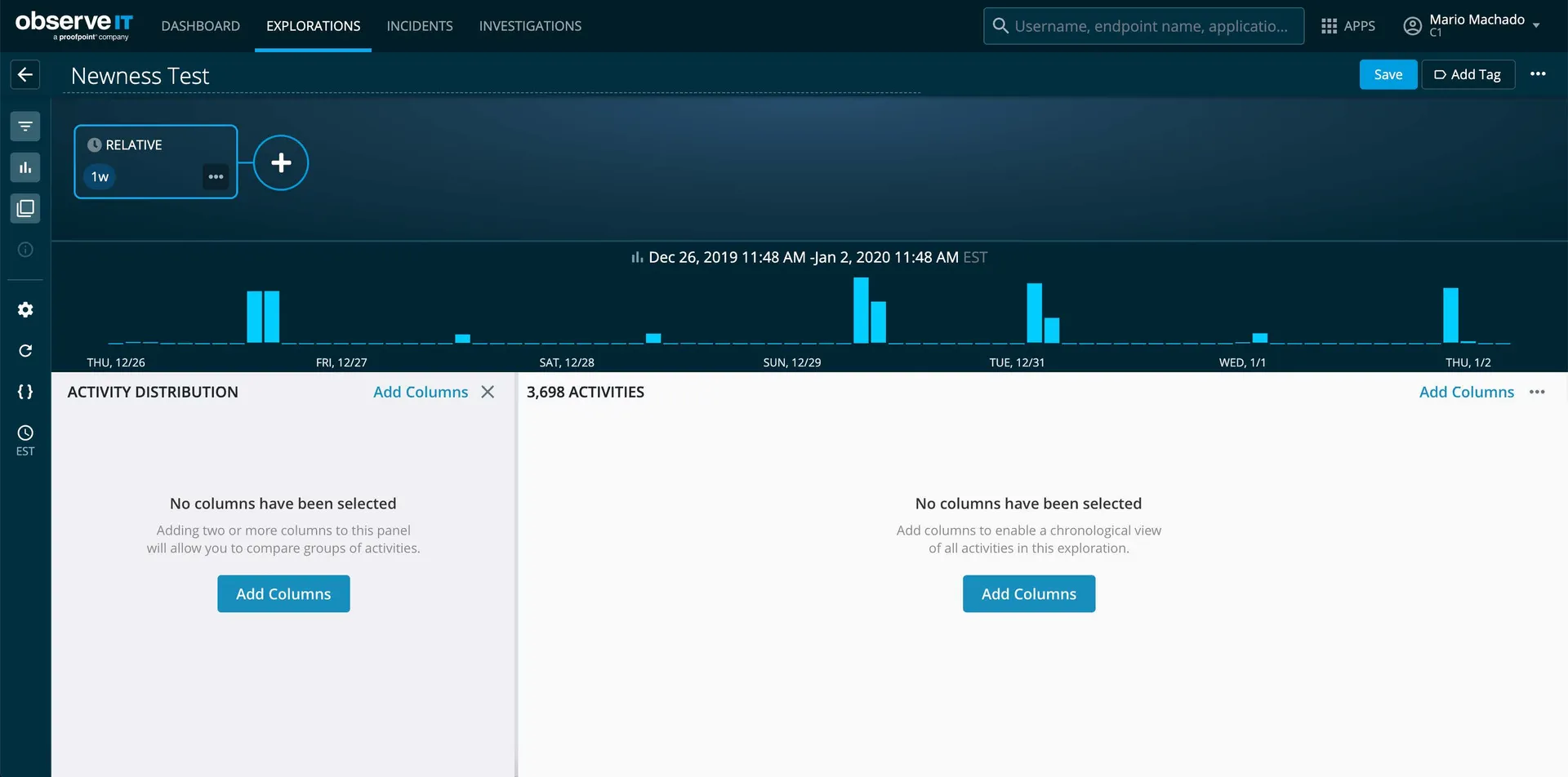Image resolution: width=1568 pixels, height=777 pixels.
Task: Save the exploration
Action: (x=1388, y=74)
